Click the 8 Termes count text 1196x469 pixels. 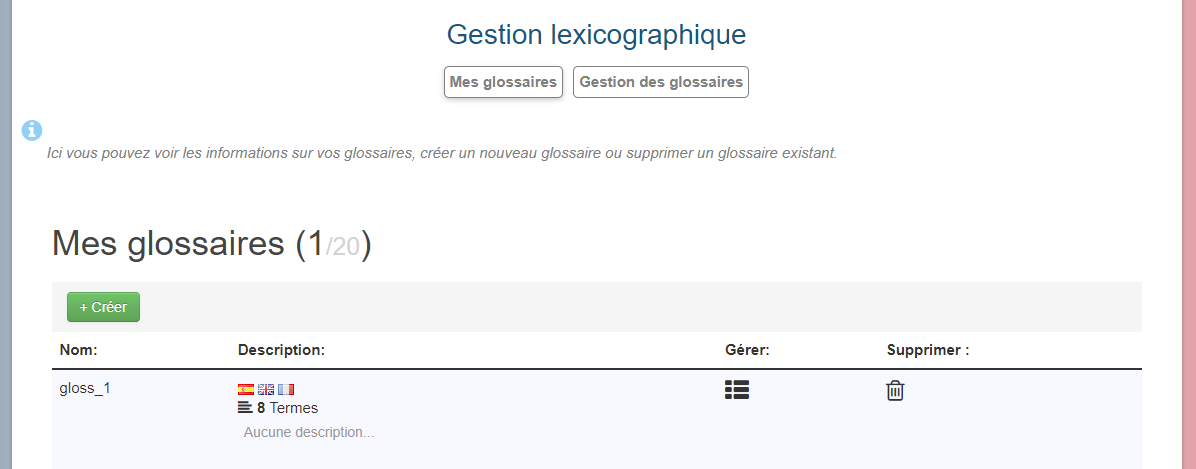pyautogui.click(x=288, y=408)
